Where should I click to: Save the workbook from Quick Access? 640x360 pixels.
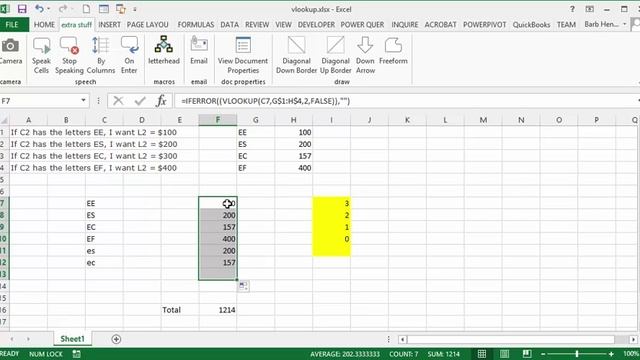(22, 9)
